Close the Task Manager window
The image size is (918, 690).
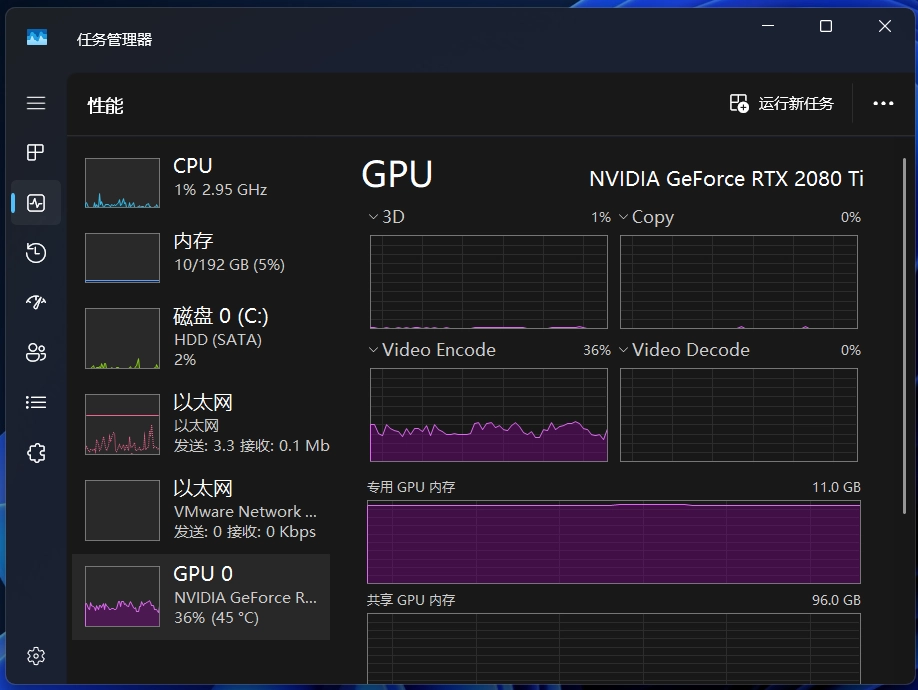point(885,26)
